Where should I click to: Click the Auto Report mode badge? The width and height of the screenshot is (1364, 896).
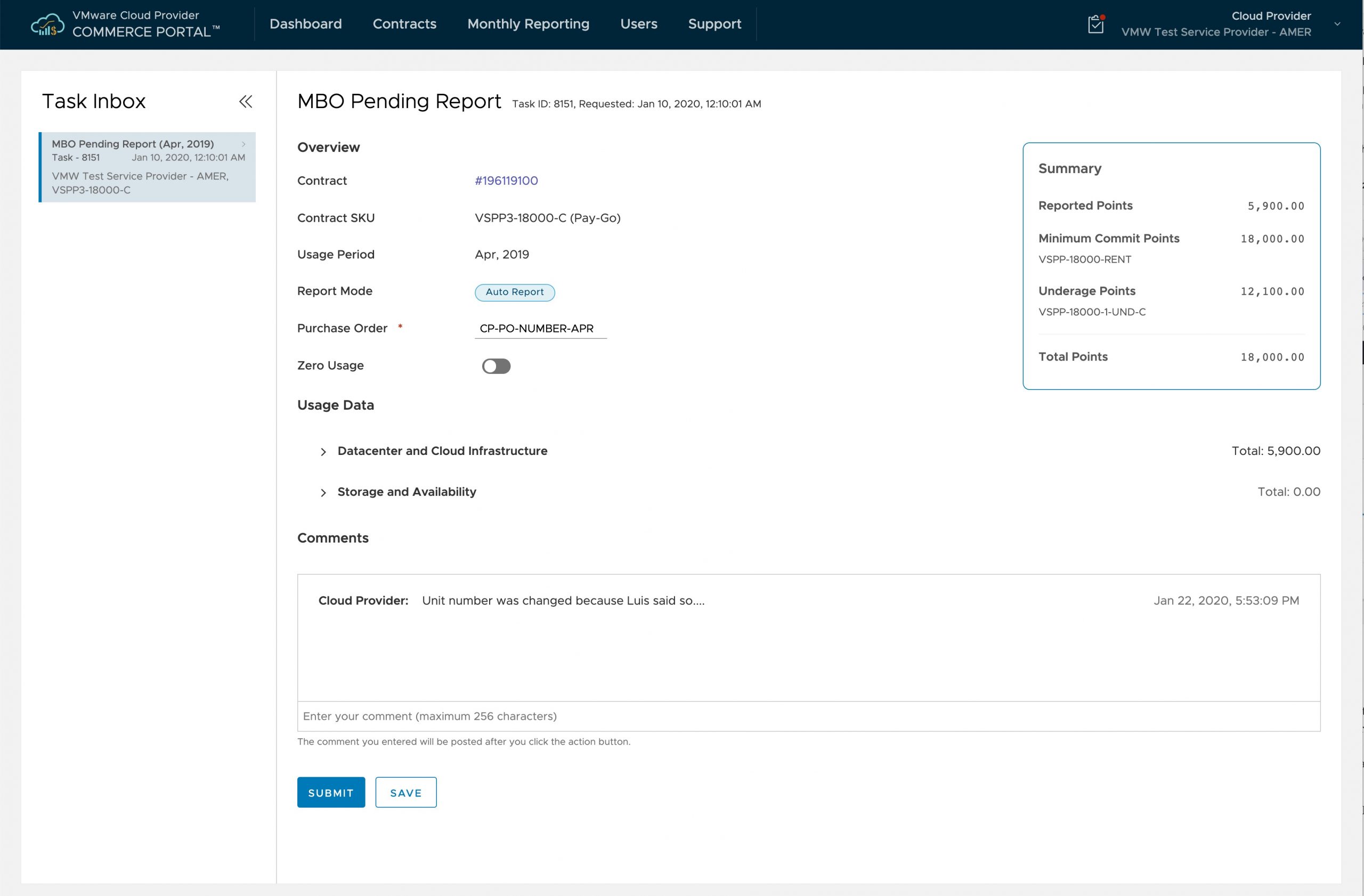514,292
